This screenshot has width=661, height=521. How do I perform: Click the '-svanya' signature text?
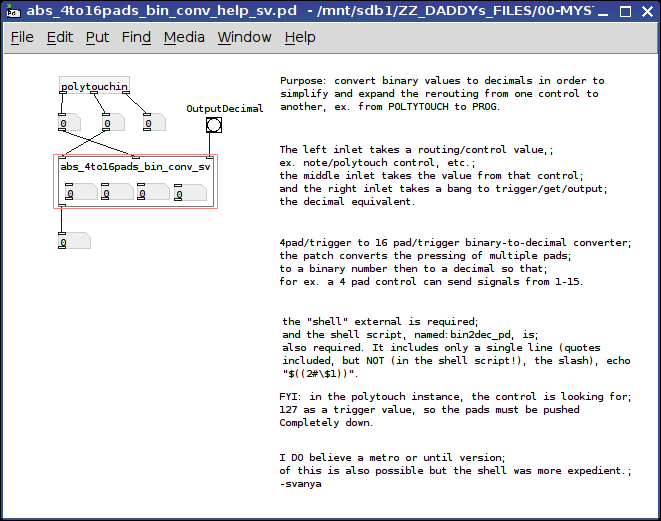tap(300, 484)
